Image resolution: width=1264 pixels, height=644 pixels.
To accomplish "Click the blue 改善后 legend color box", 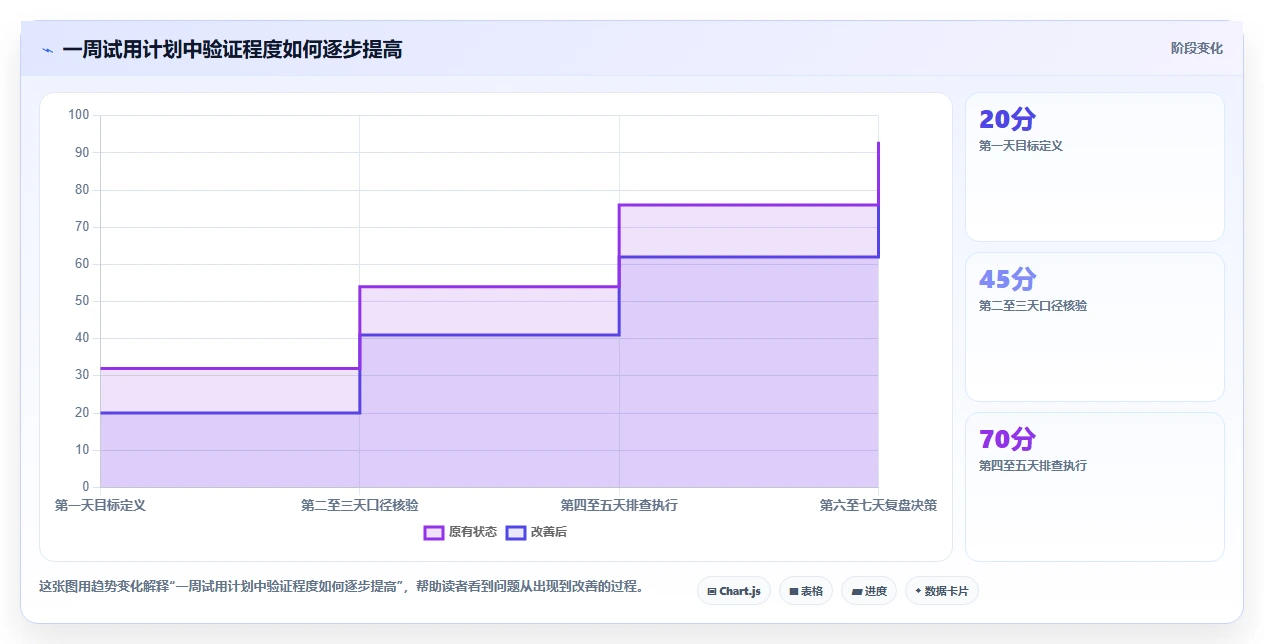I will 516,532.
